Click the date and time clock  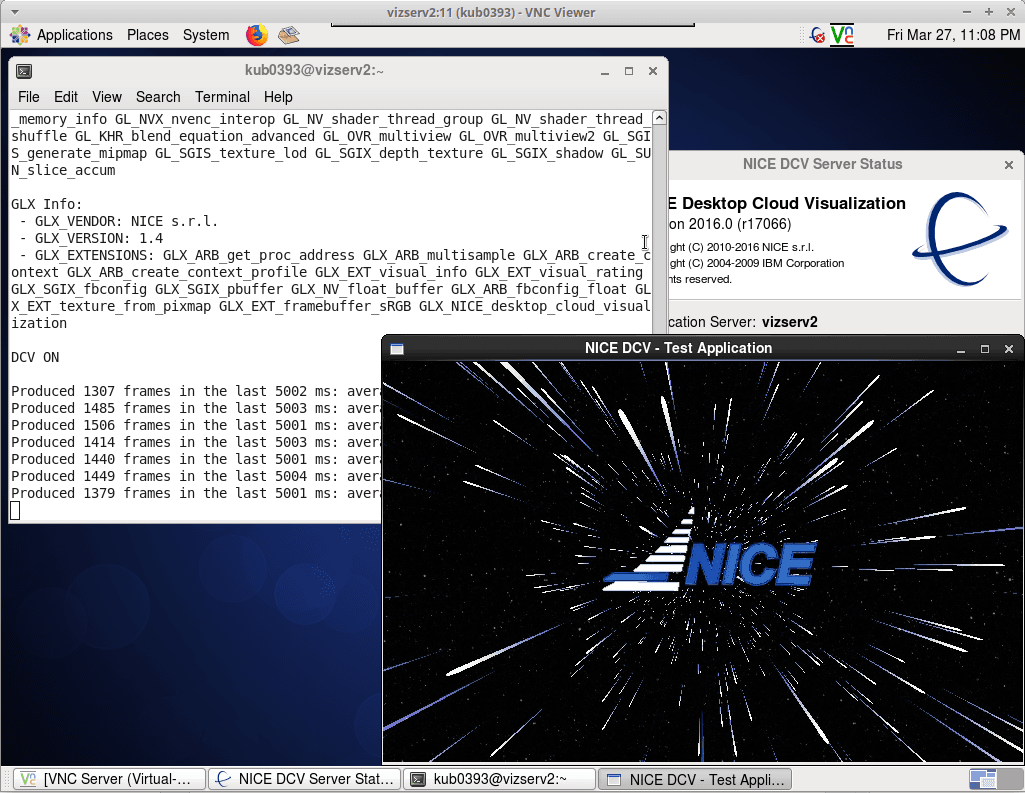click(953, 35)
